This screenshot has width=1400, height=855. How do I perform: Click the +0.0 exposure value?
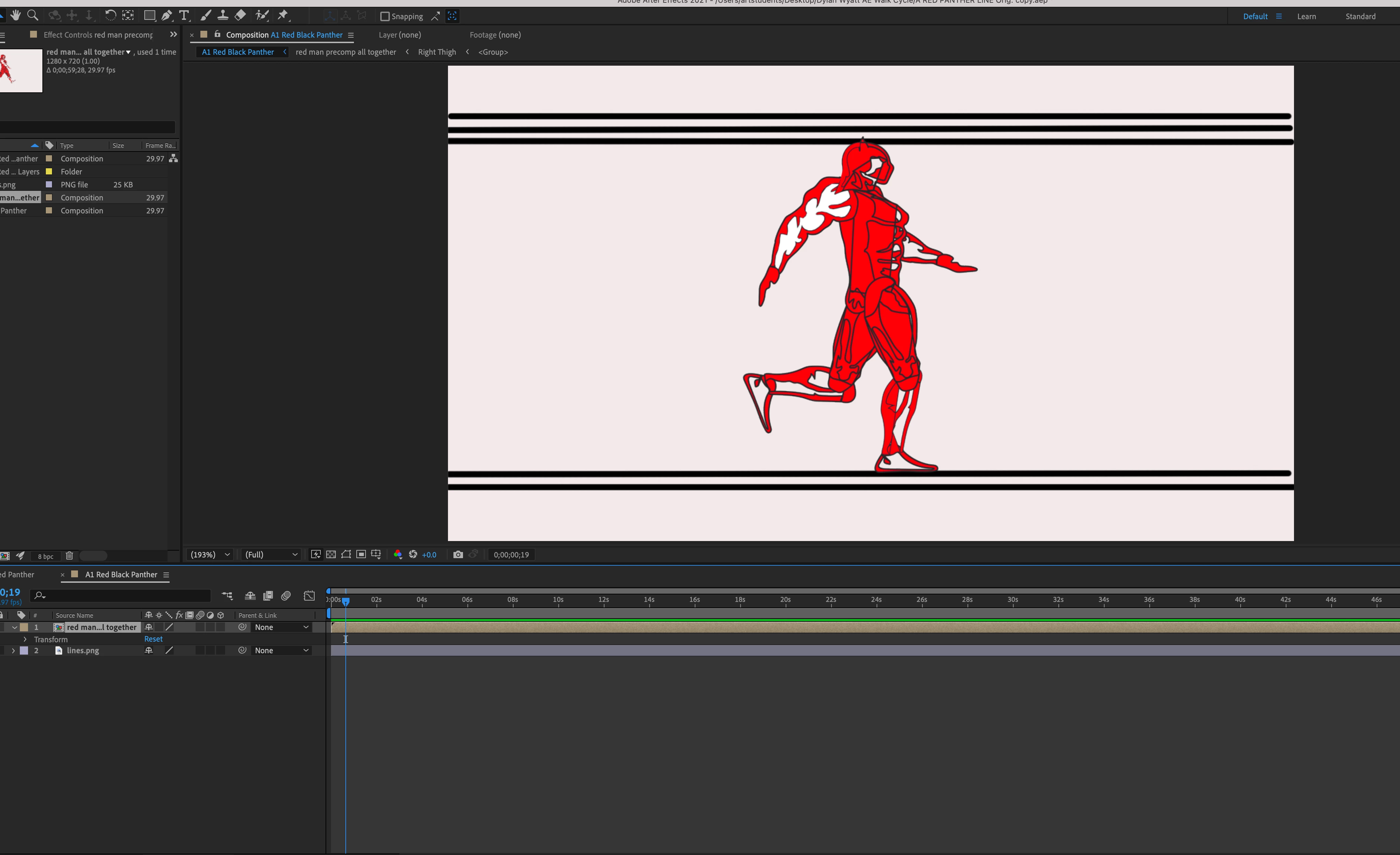point(429,555)
